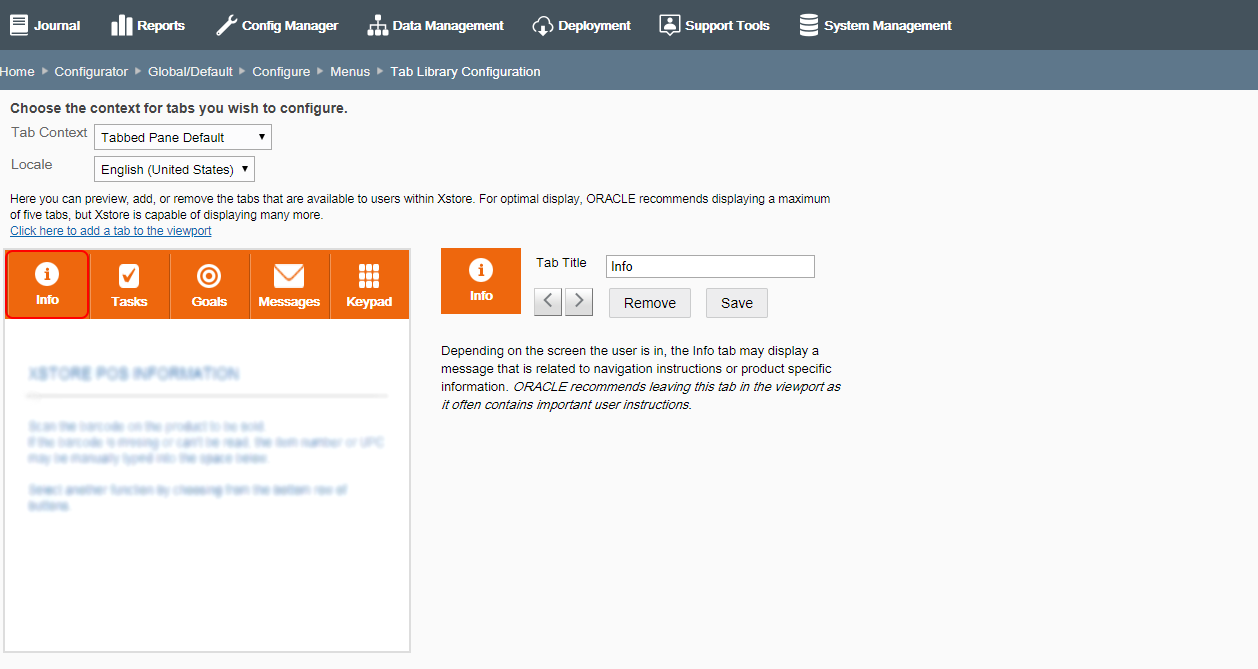Screen dimensions: 1258x669
Task: Click inside the Tab Title field
Action: 709,266
